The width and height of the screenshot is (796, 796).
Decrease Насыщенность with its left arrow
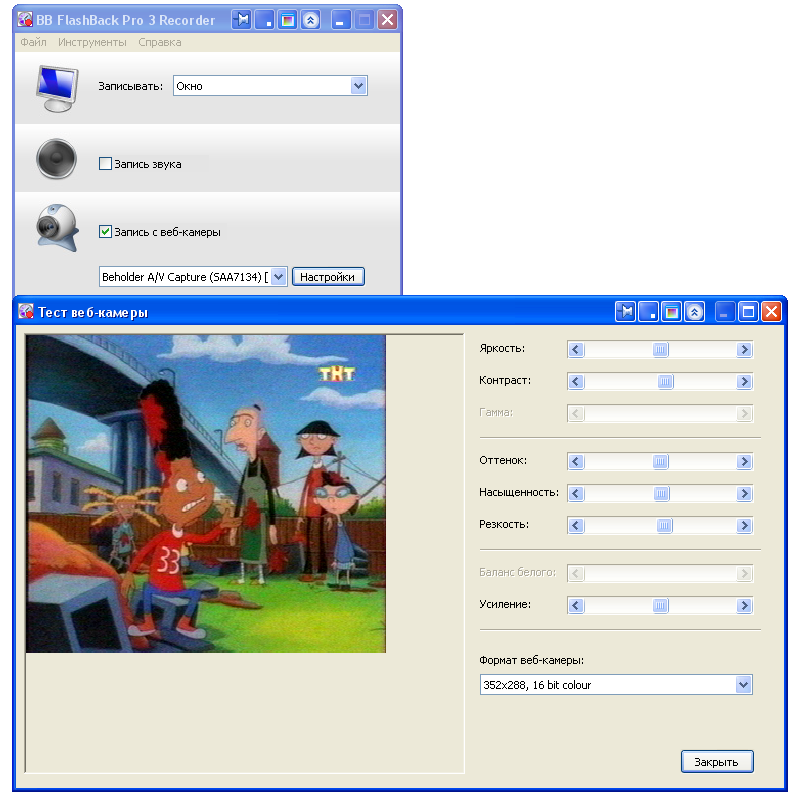tap(576, 493)
